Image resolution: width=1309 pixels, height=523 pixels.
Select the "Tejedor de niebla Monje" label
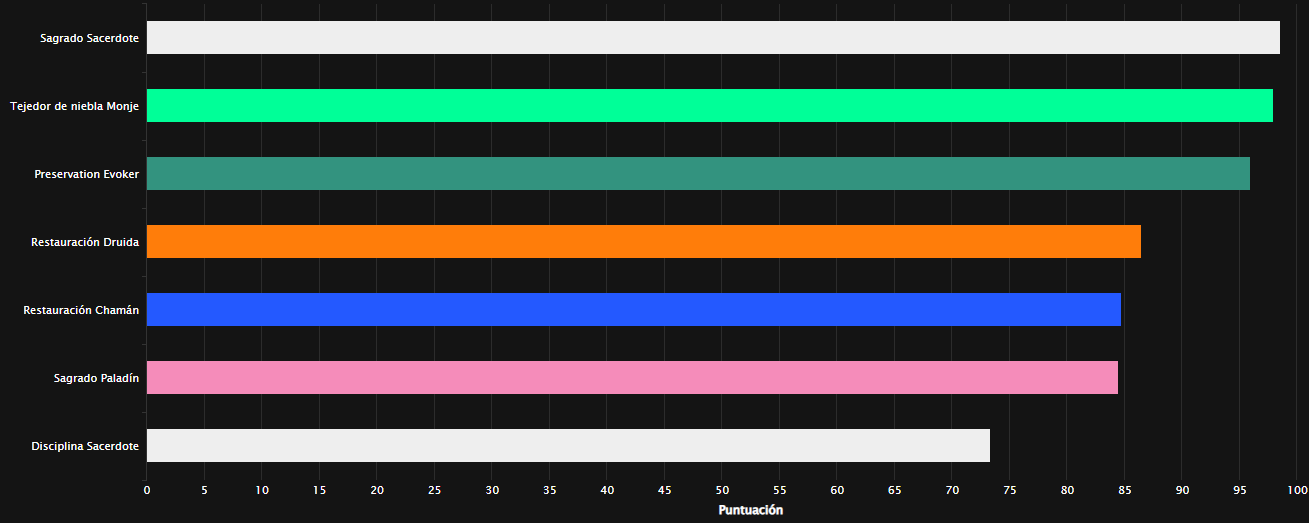click(x=74, y=106)
